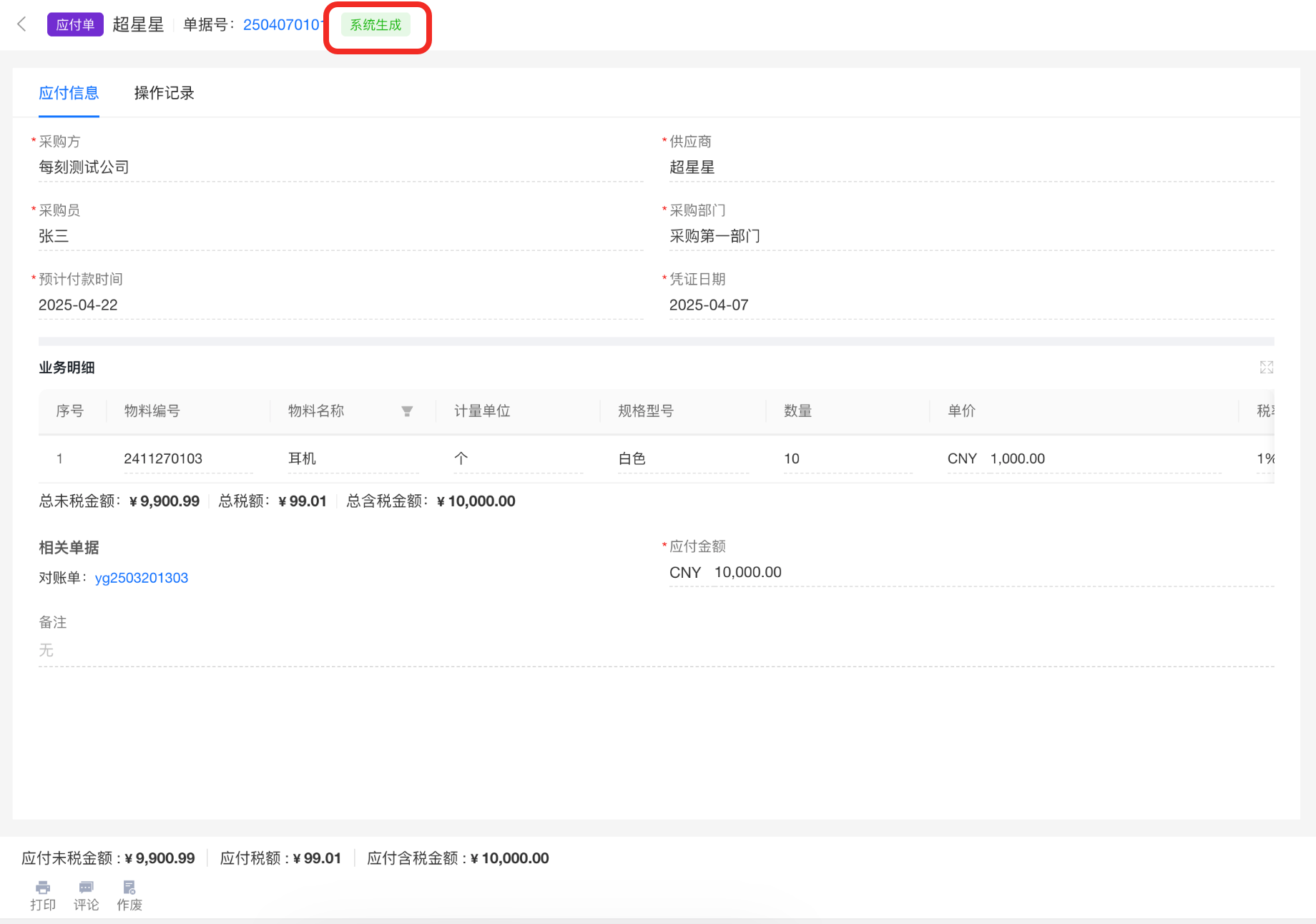Screen dimensions: 1316x924
Task: Click the 物料编号 column header
Action: coord(152,411)
